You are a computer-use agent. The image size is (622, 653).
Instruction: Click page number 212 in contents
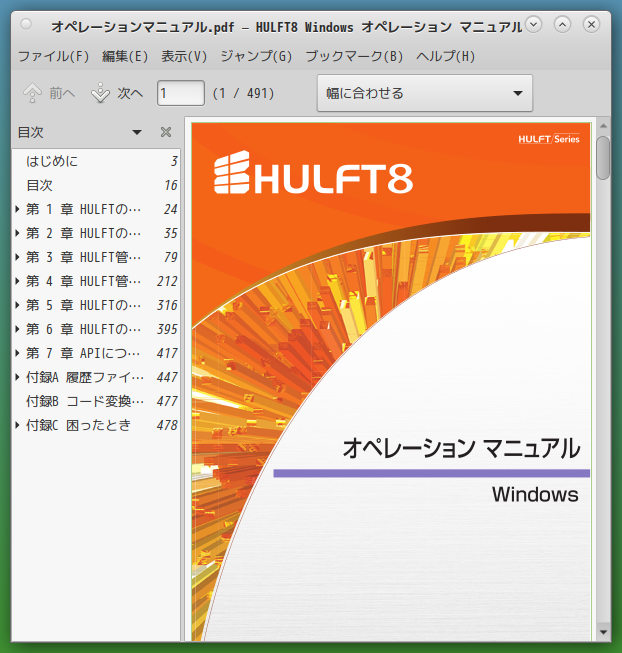(x=167, y=281)
